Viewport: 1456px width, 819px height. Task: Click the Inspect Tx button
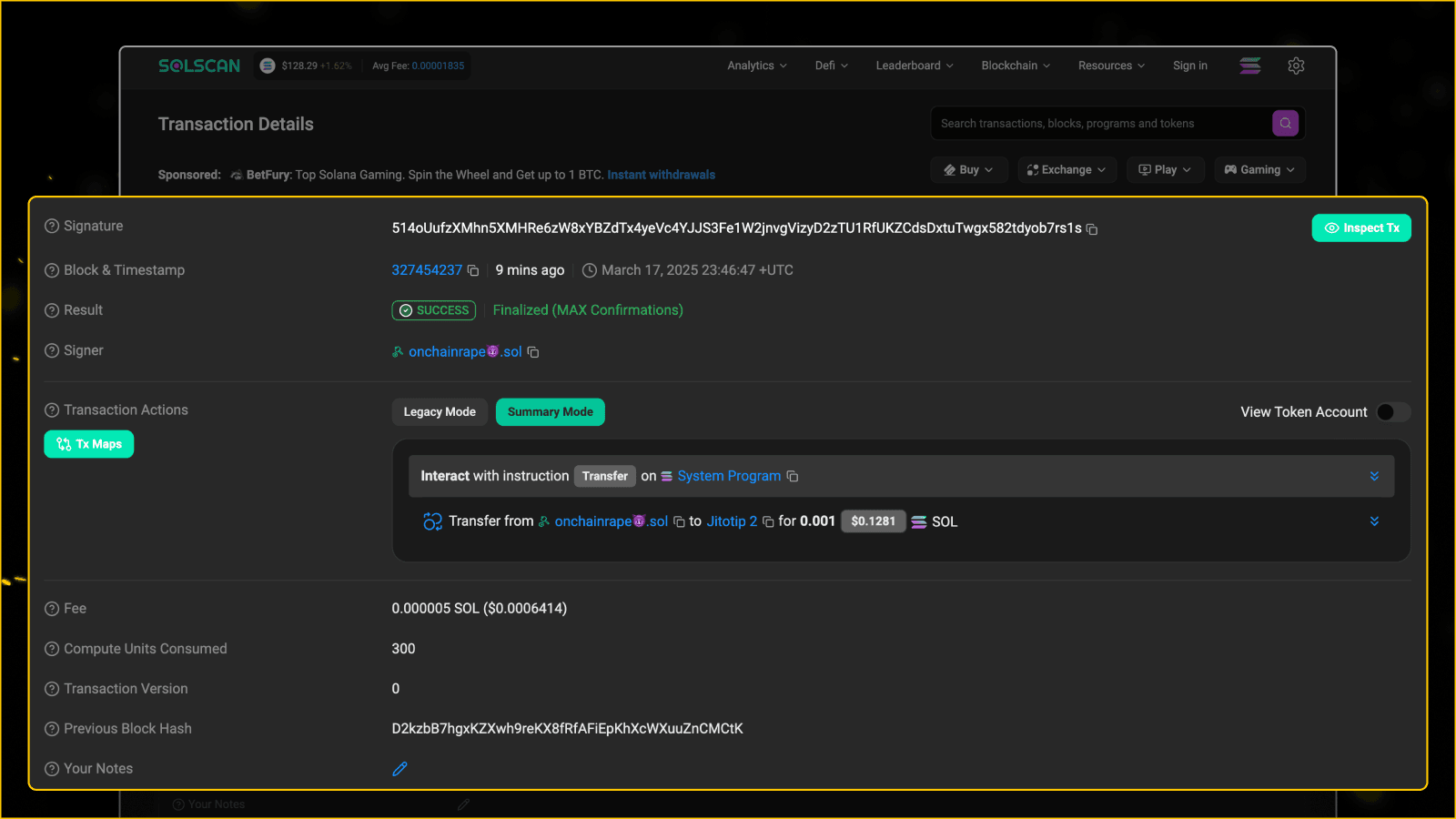[1361, 228]
